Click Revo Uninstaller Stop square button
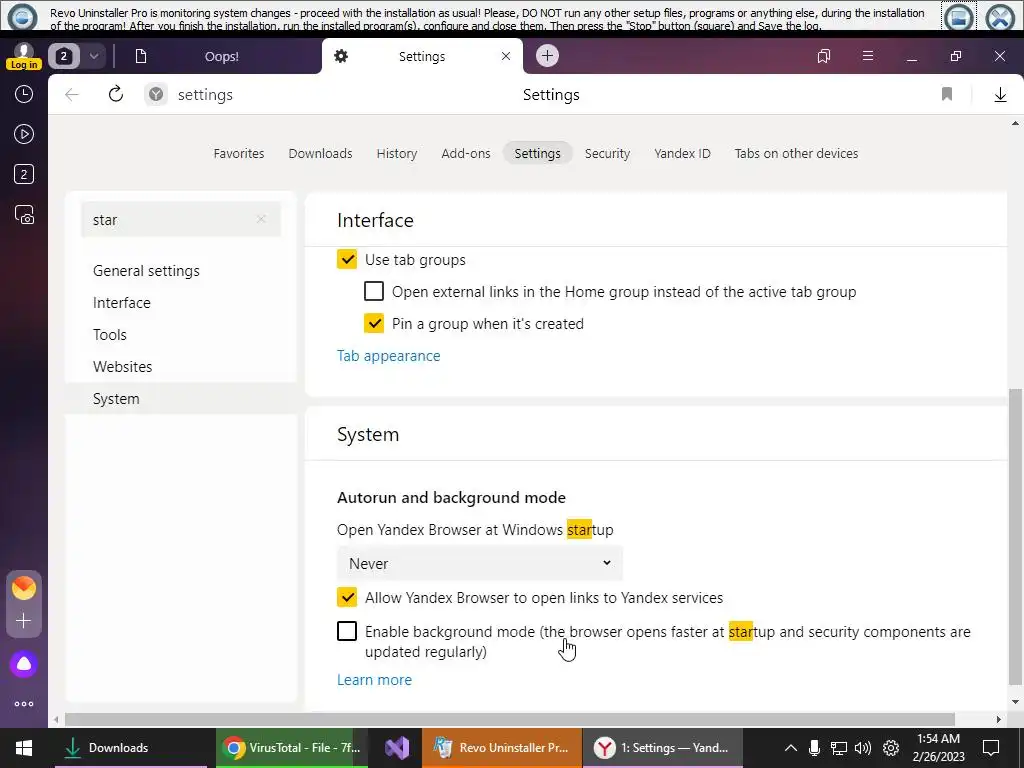Viewport: 1024px width, 768px height. (959, 16)
